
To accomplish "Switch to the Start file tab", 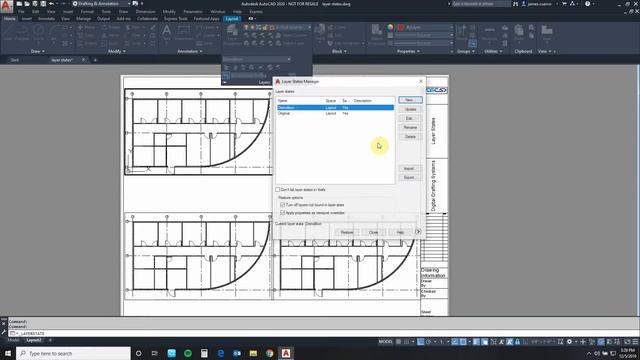I will 15,60.
